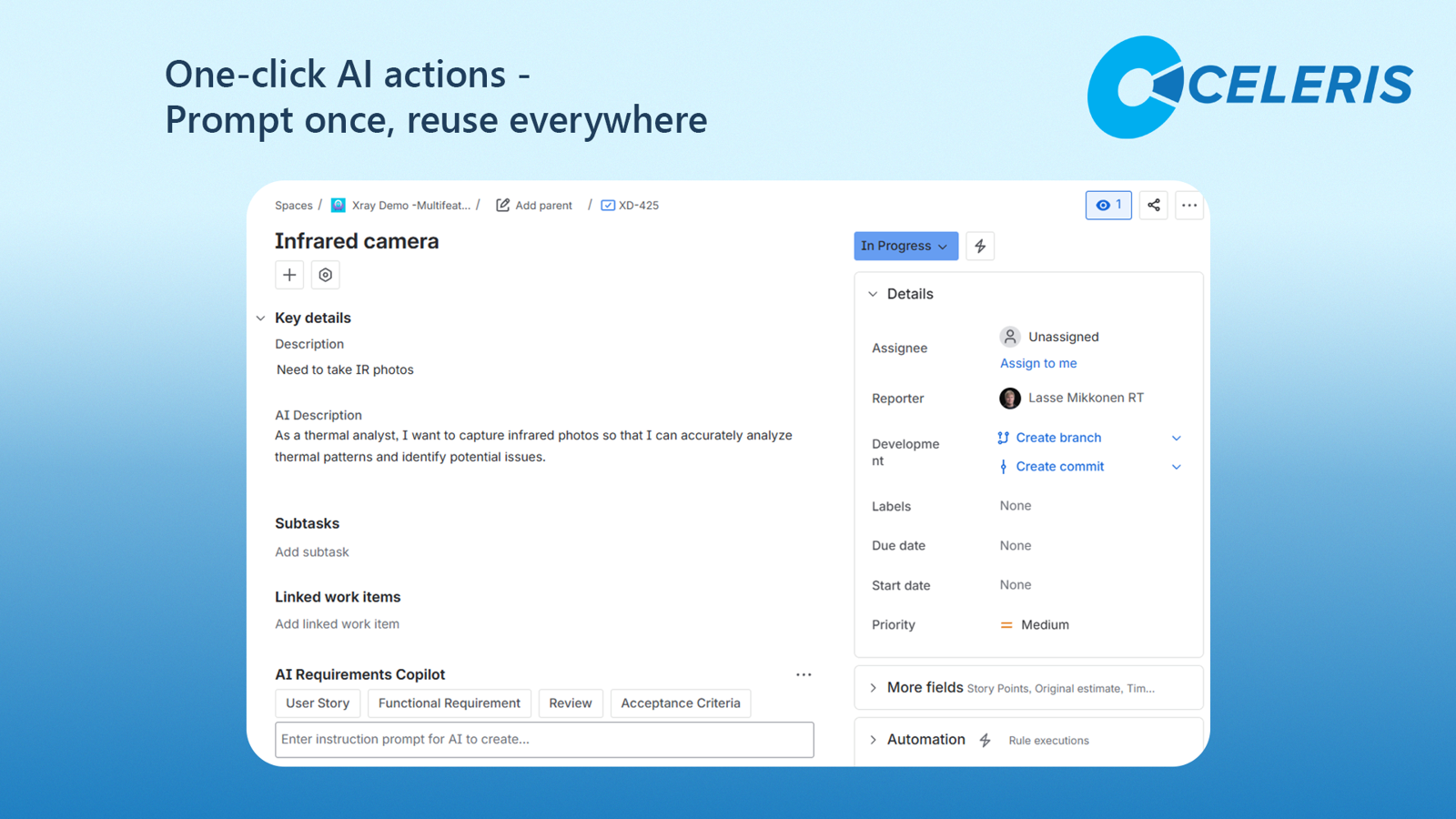Open the AI Requirements Copilot overflow menu
This screenshot has width=1456, height=819.
point(804,674)
